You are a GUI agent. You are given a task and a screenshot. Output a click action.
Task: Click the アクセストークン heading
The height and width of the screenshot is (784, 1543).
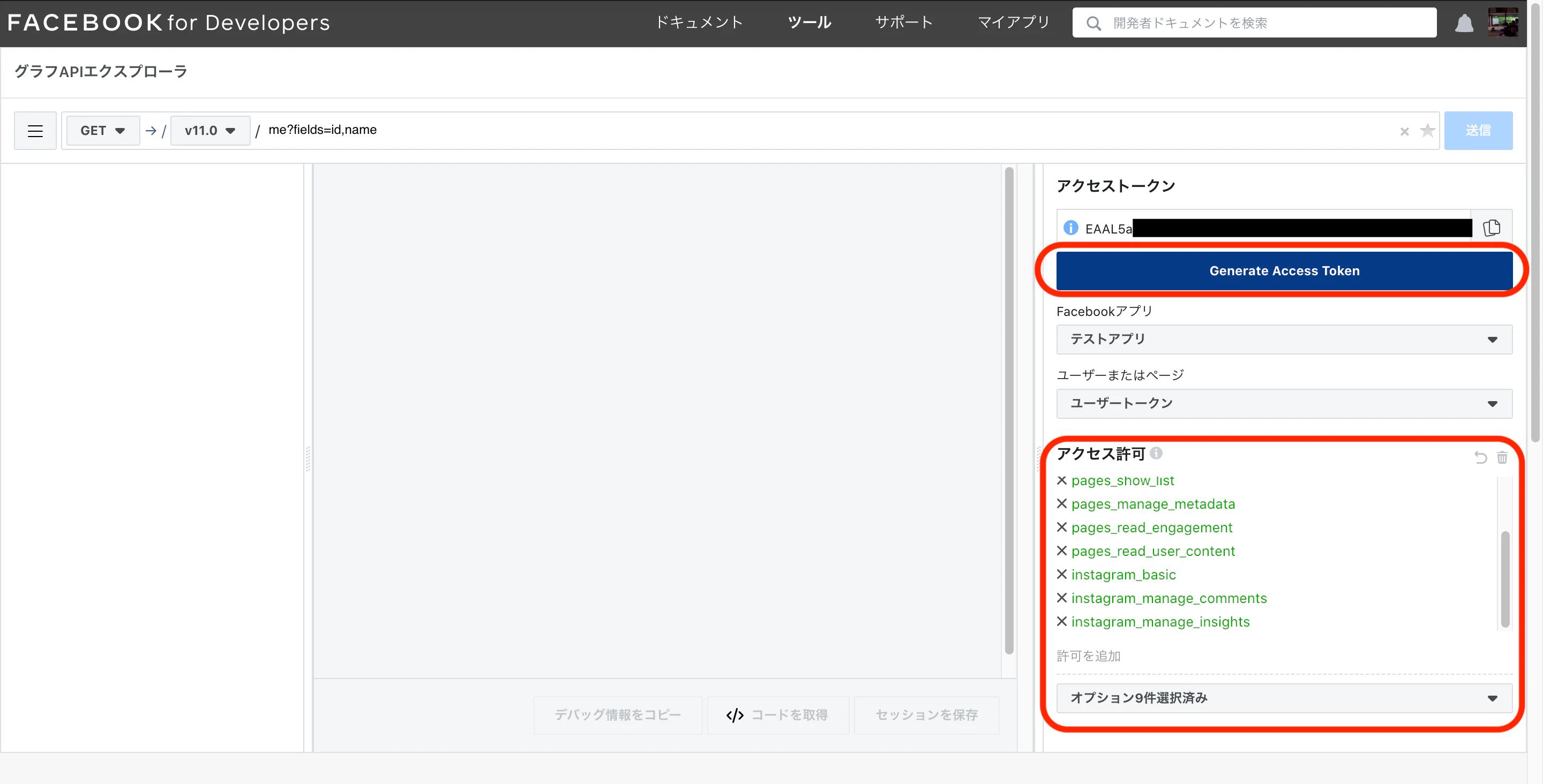coord(1116,186)
